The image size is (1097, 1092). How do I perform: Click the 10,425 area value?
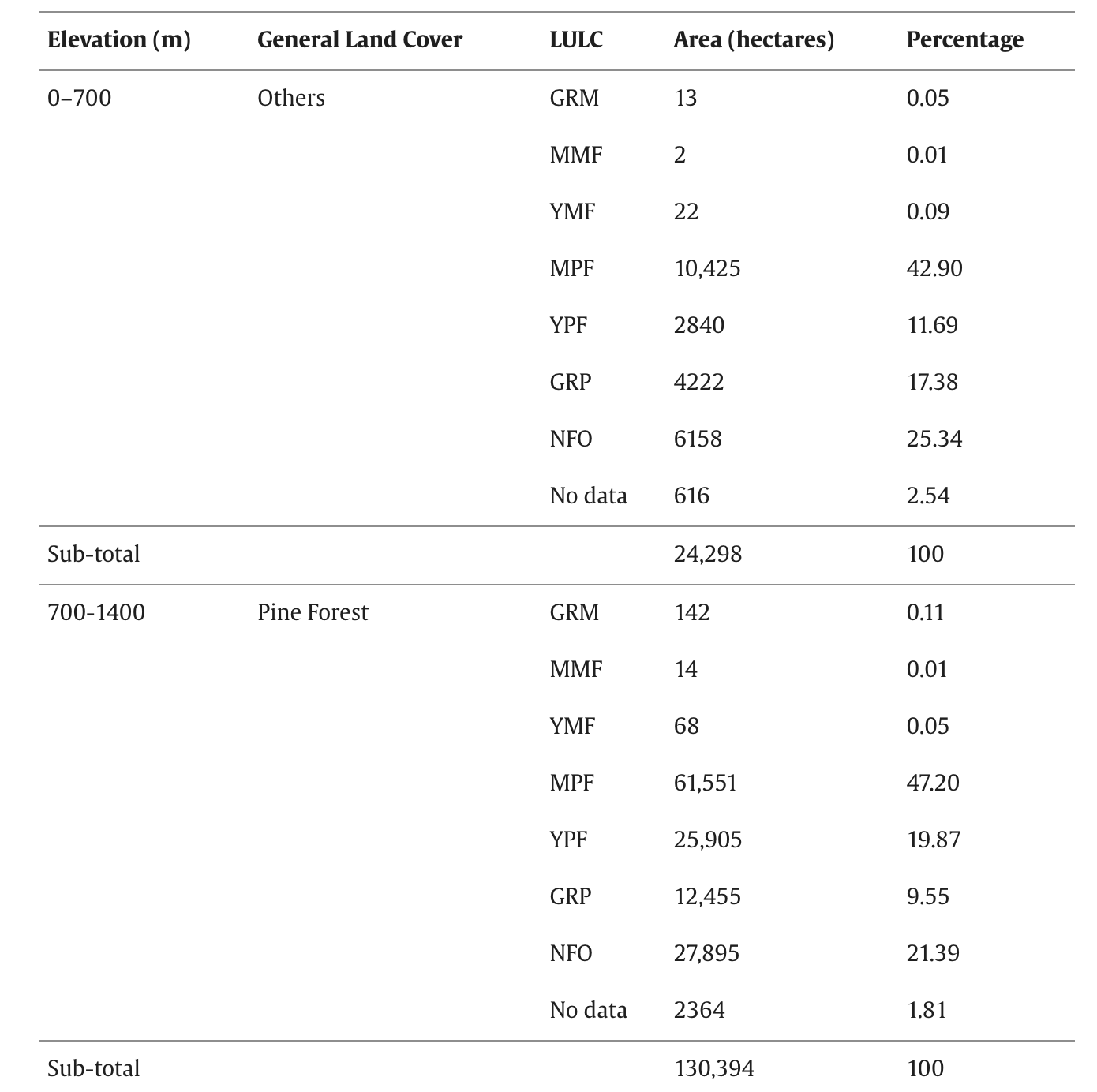click(707, 269)
